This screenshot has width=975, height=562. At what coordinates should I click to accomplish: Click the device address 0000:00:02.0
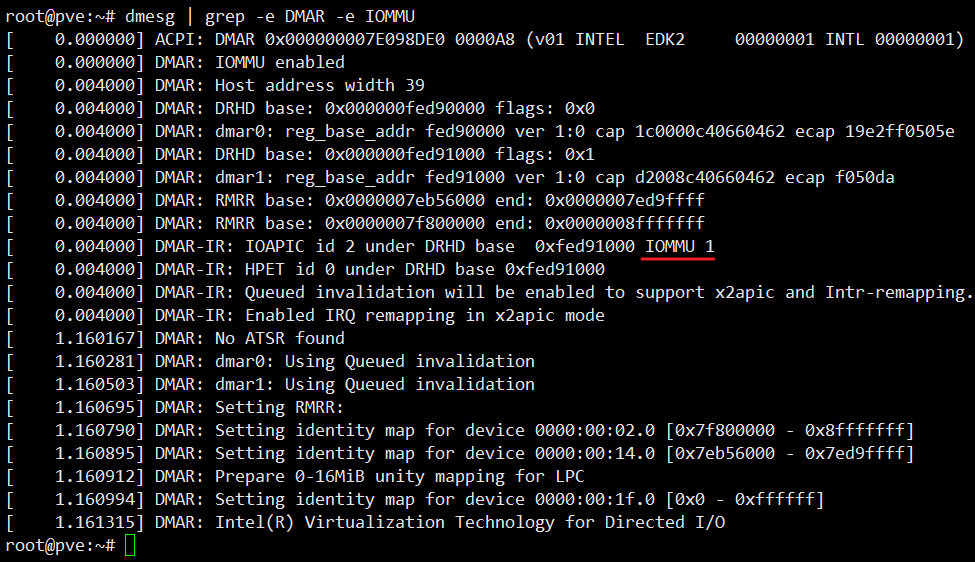pos(594,430)
